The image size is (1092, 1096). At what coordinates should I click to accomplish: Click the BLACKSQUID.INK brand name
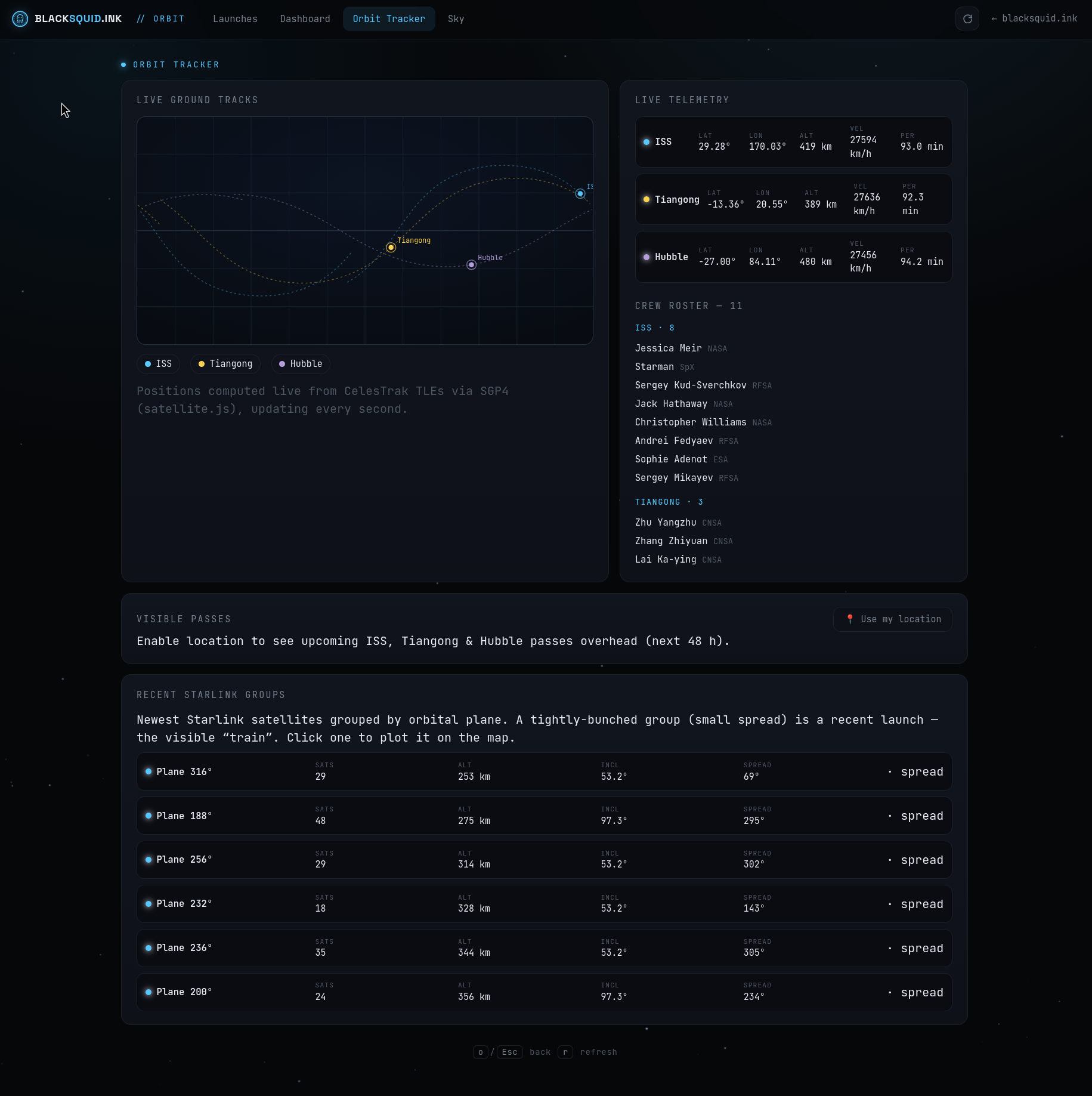[78, 19]
